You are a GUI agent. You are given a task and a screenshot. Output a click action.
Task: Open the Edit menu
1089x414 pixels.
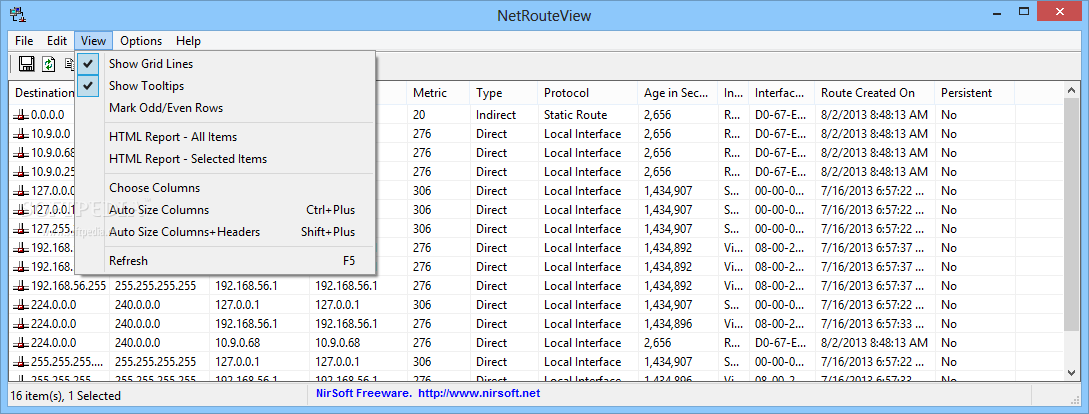pos(57,41)
